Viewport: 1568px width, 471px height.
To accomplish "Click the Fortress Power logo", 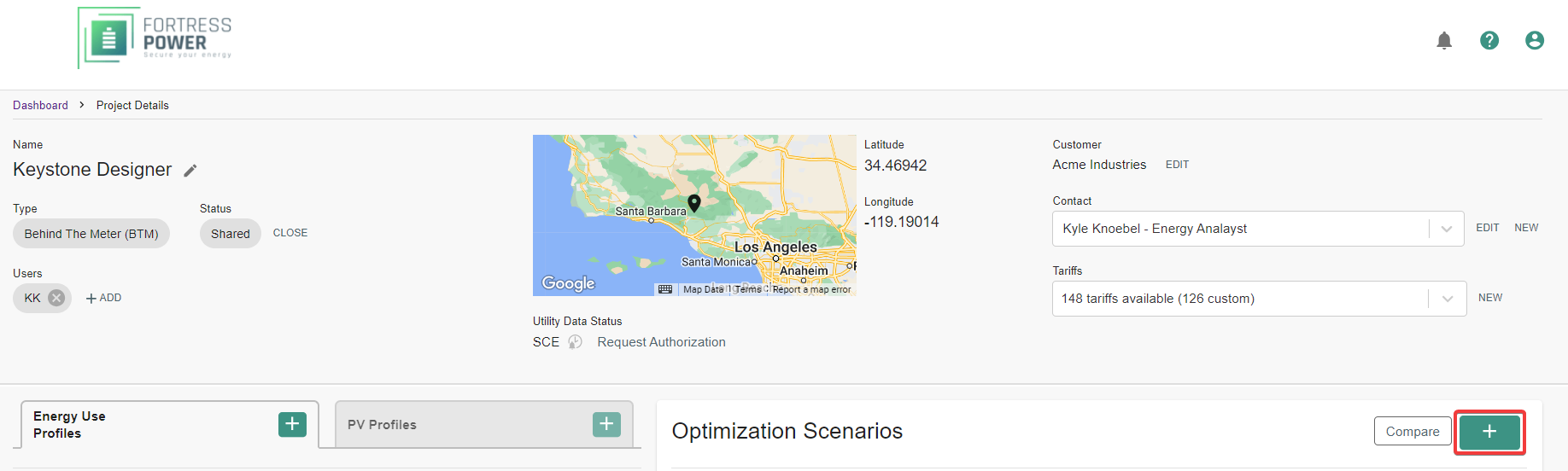I will click(x=155, y=38).
